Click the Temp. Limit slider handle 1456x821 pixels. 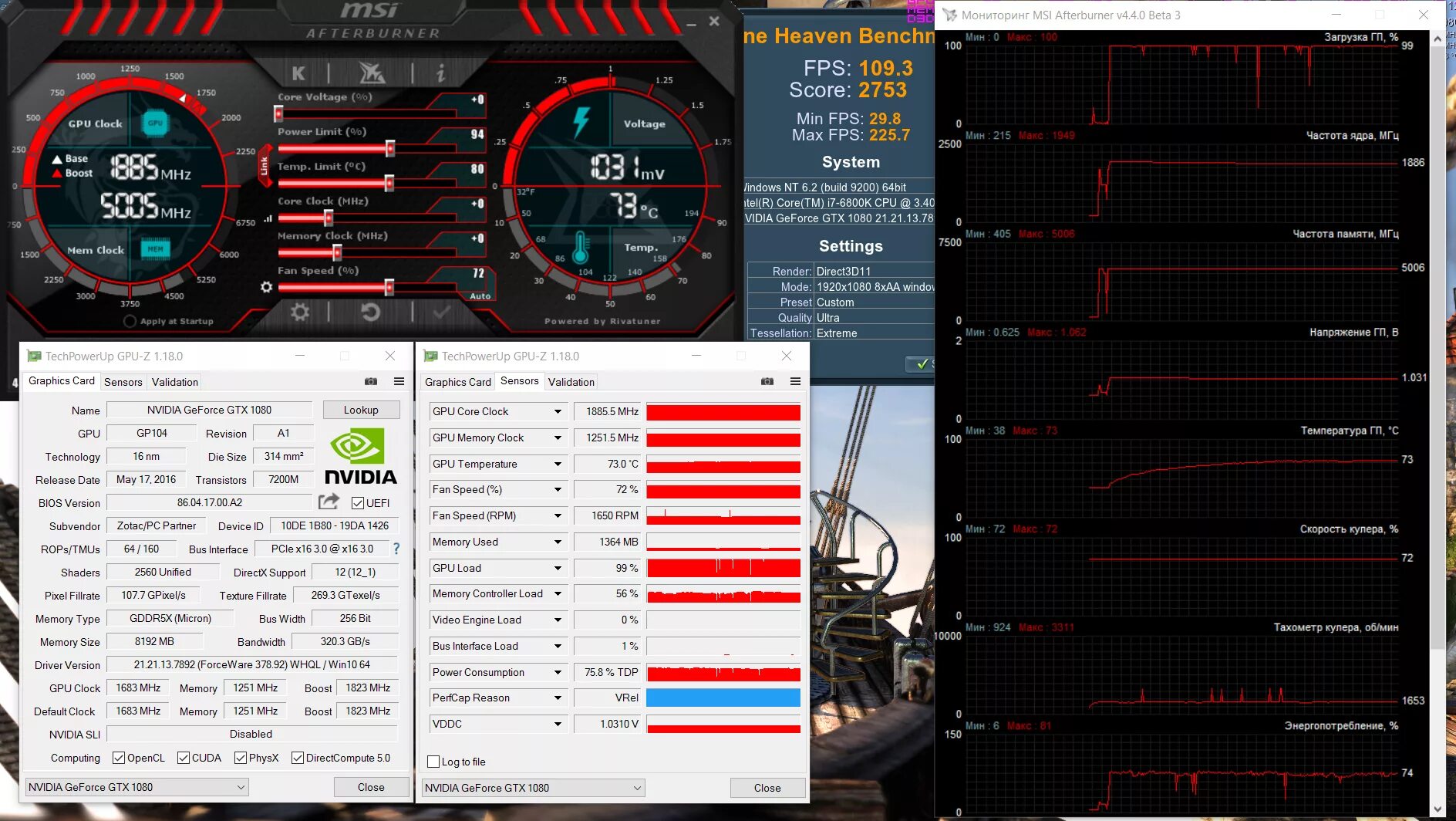click(389, 183)
